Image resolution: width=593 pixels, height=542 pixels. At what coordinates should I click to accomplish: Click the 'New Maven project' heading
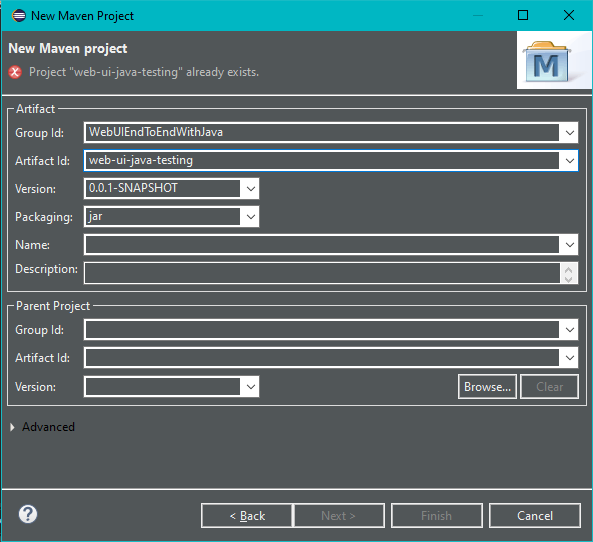click(68, 48)
